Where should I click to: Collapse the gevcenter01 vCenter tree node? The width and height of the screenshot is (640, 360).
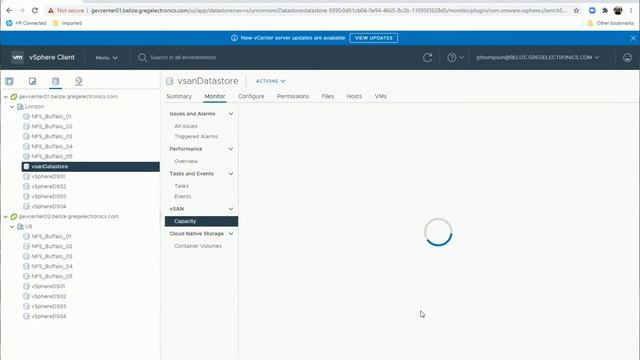coord(6,97)
